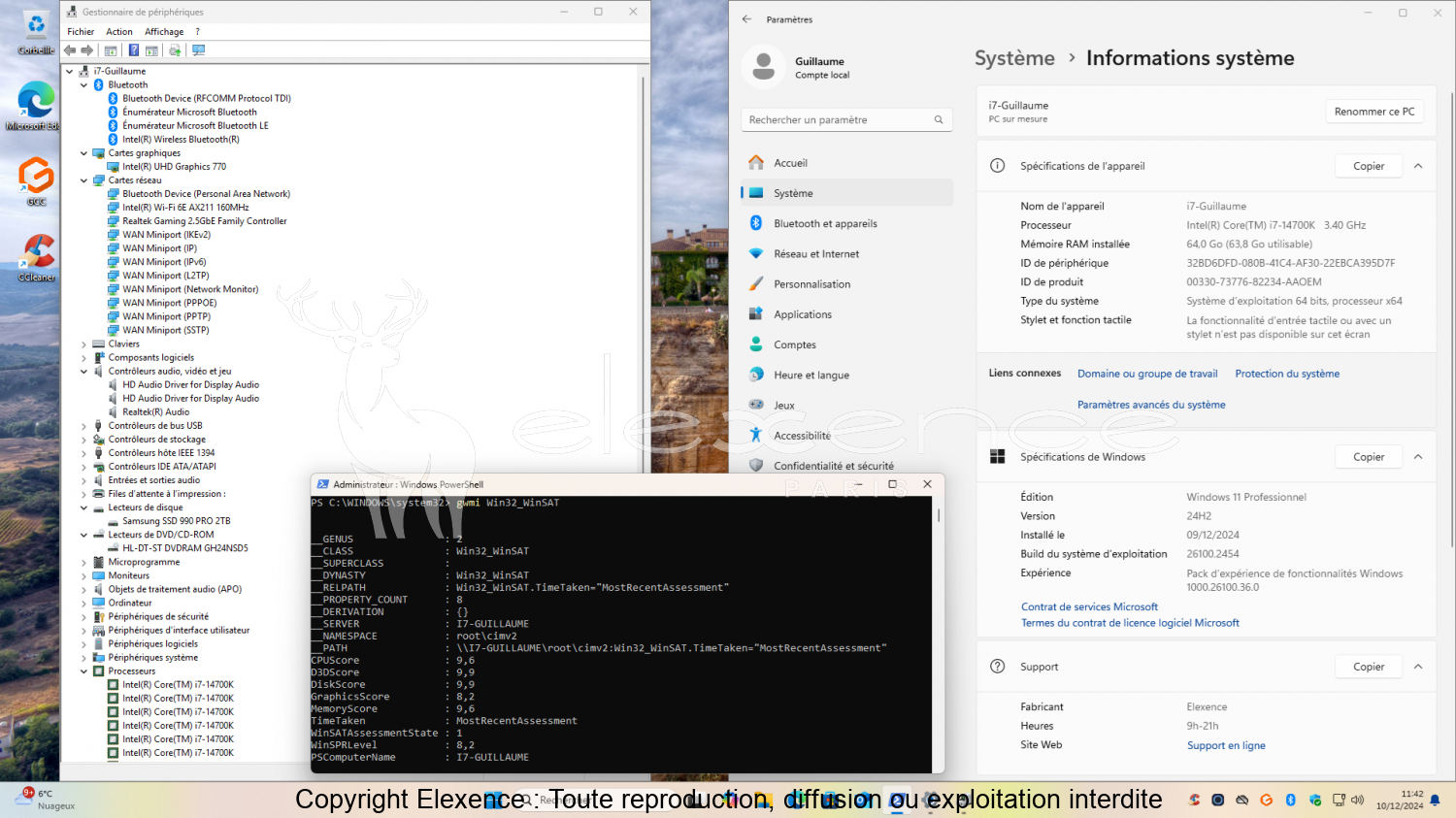Launch CCleaner from the desktop icon
The width and height of the screenshot is (1456, 818).
36,257
